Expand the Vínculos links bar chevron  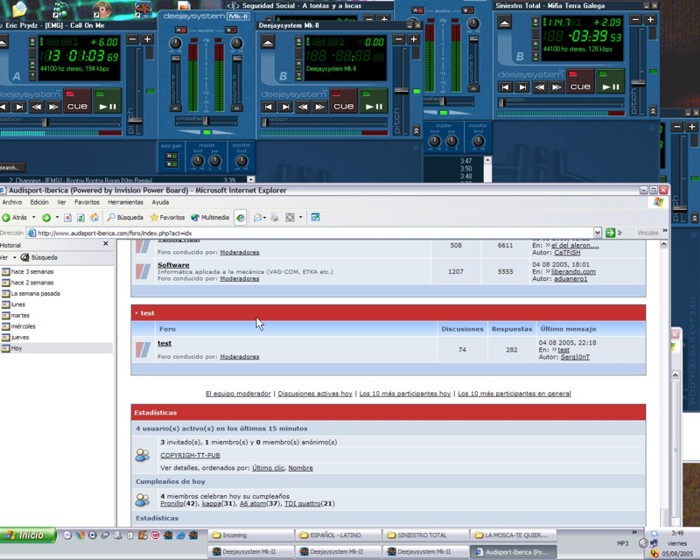665,231
